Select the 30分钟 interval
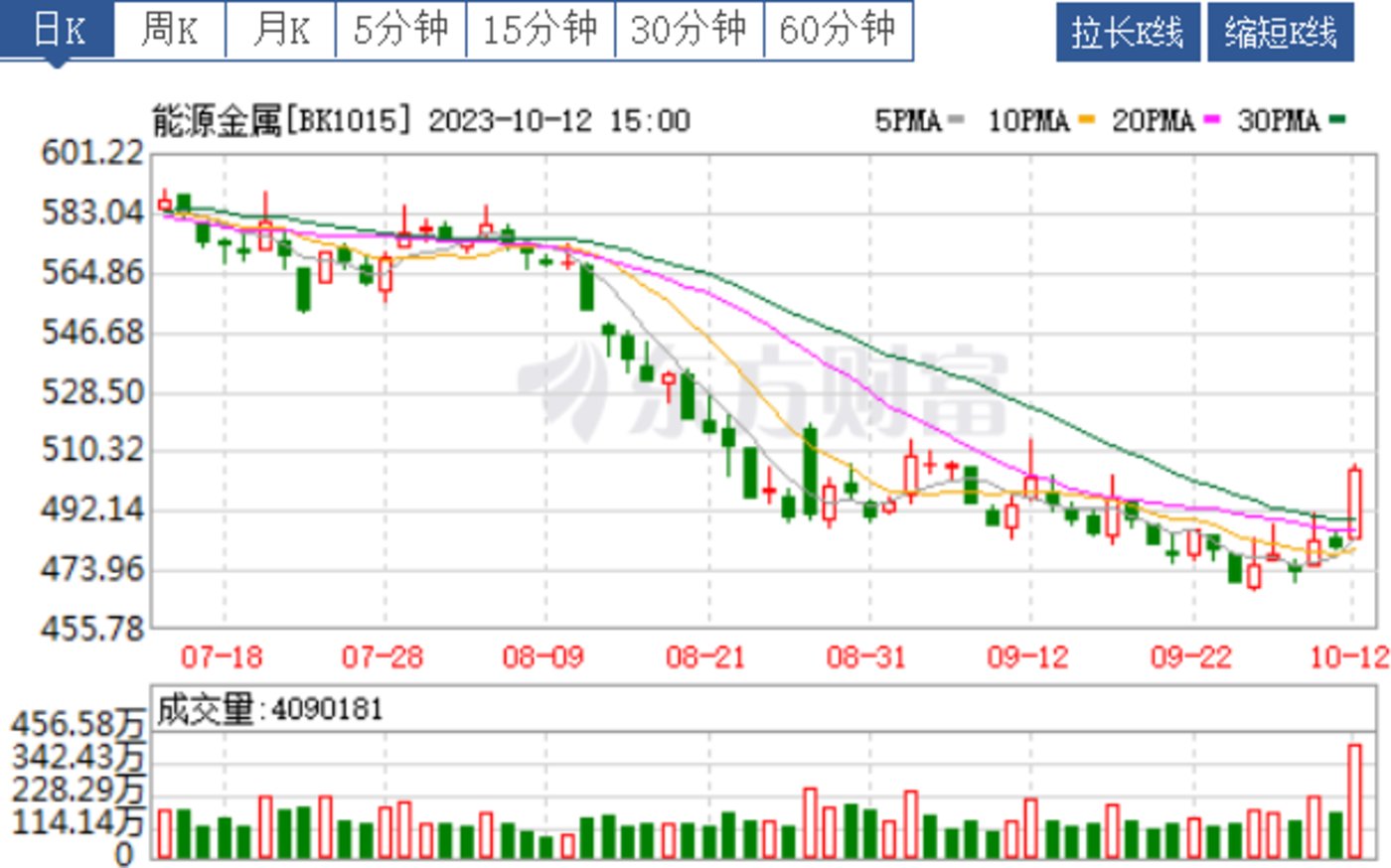 click(686, 30)
